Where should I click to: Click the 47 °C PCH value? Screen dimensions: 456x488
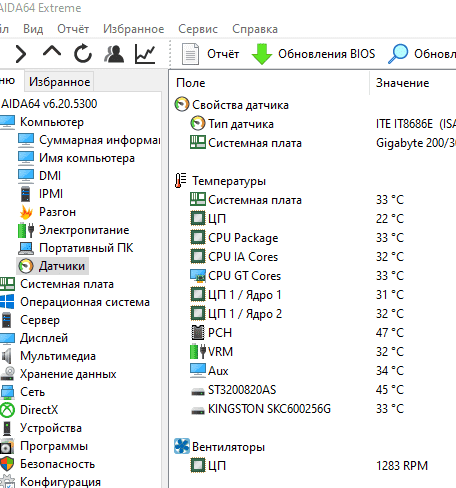[x=390, y=333]
